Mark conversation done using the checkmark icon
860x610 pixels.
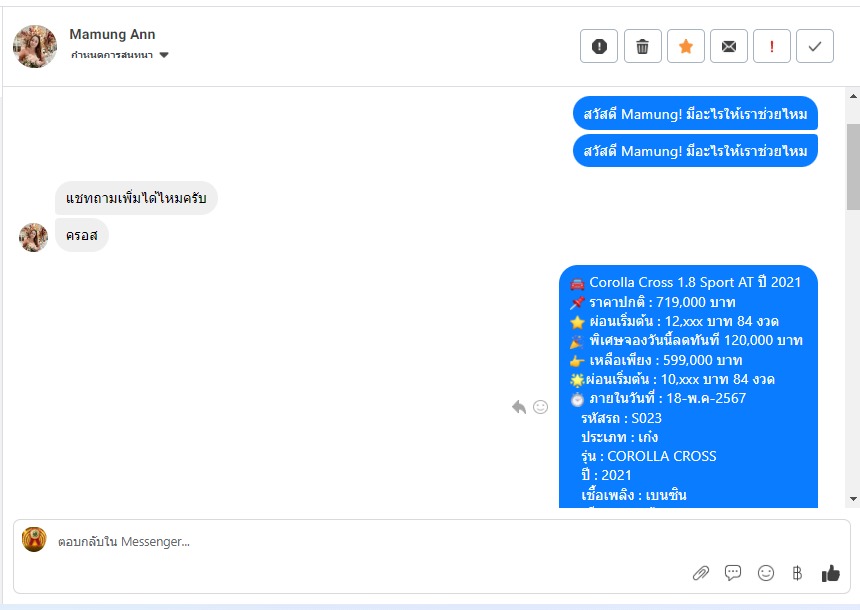(x=815, y=46)
